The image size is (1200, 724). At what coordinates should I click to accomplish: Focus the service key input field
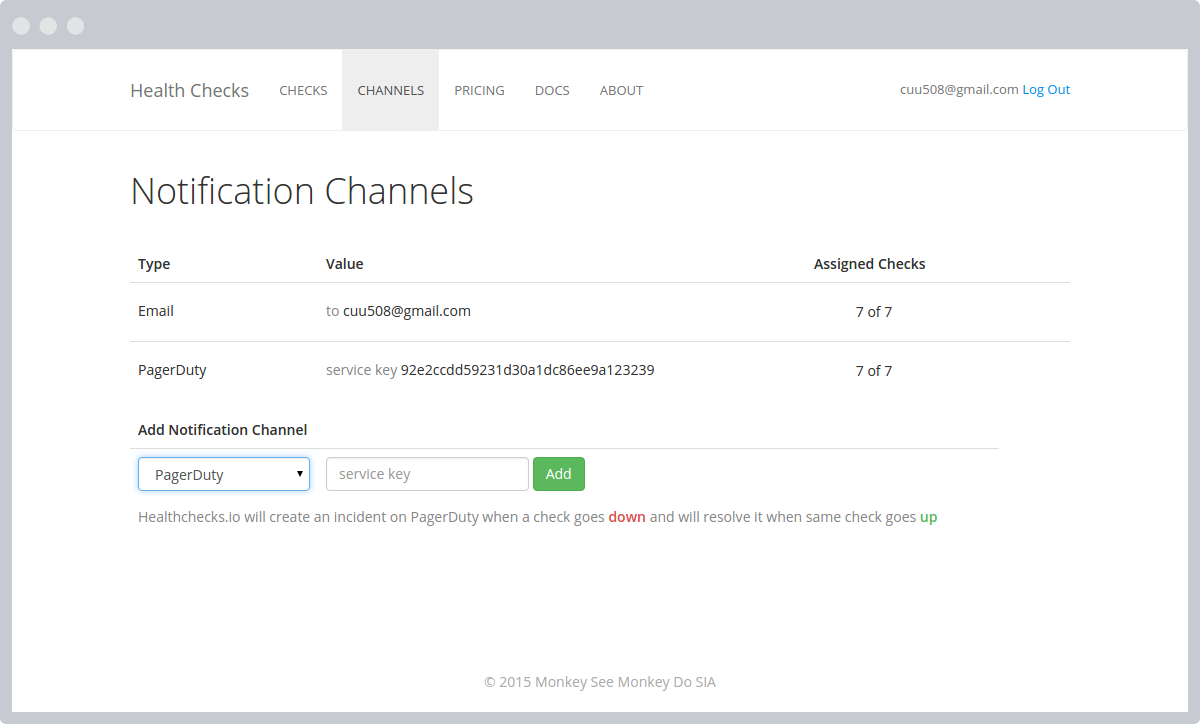click(x=427, y=474)
